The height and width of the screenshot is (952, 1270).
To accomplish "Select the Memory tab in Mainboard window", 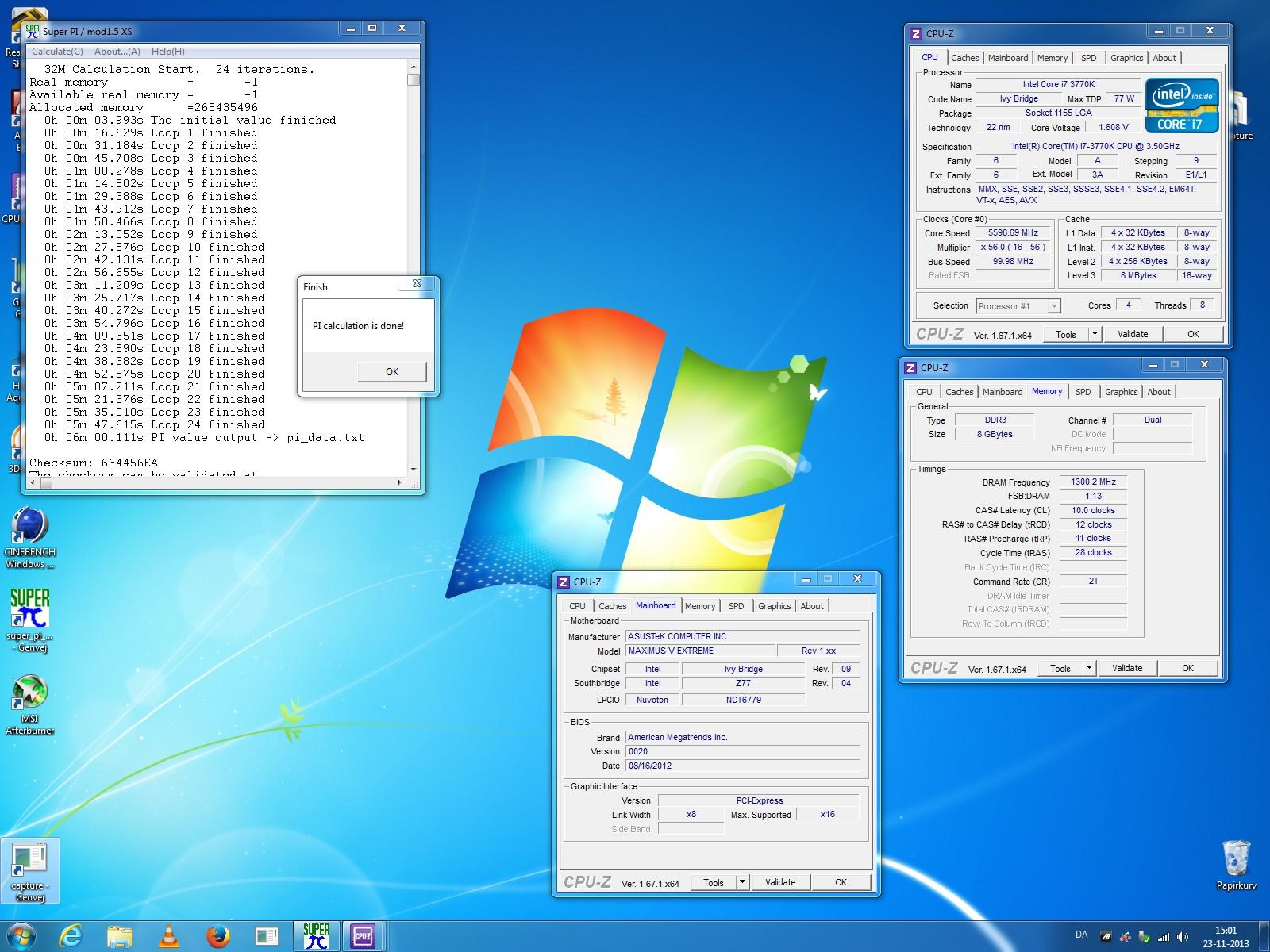I will tap(699, 606).
